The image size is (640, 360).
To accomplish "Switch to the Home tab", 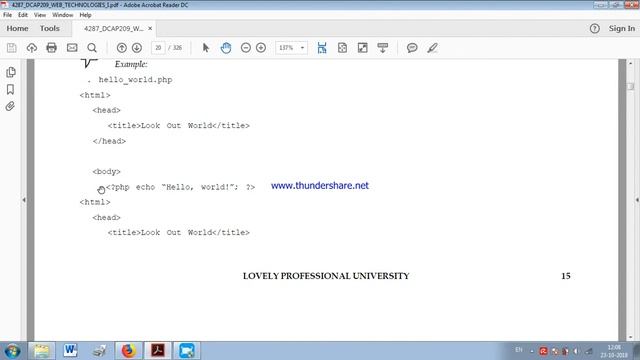I will pyautogui.click(x=17, y=29).
